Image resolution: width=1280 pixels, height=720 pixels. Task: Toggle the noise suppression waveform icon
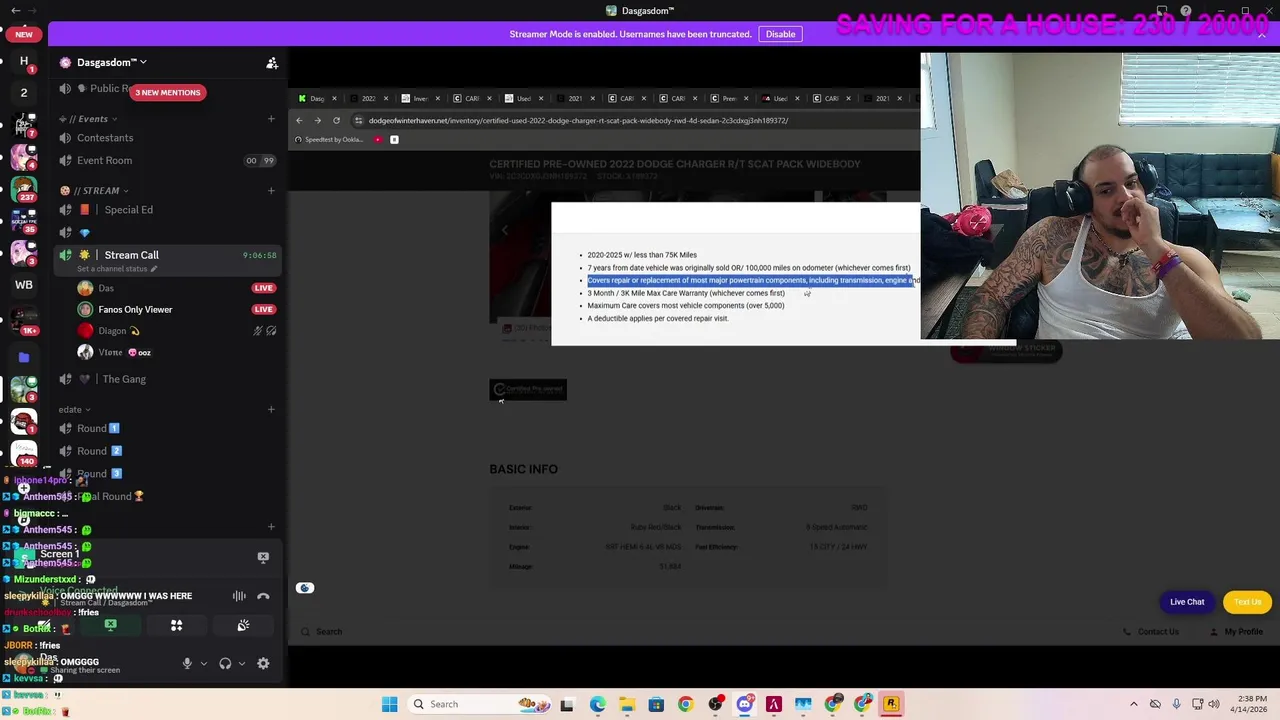(x=239, y=596)
